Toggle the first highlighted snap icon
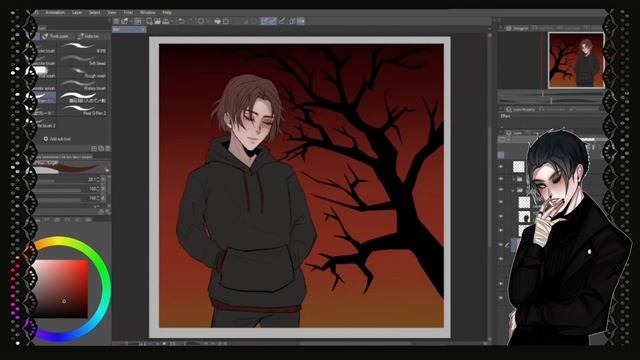The image size is (640, 360). (265, 21)
